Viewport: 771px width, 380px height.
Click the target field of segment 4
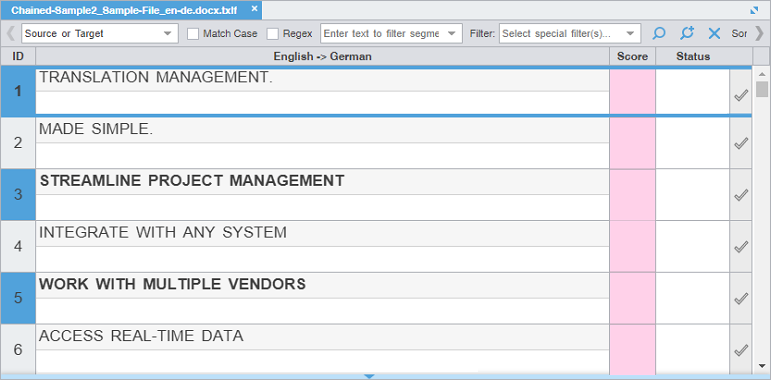pyautogui.click(x=323, y=259)
